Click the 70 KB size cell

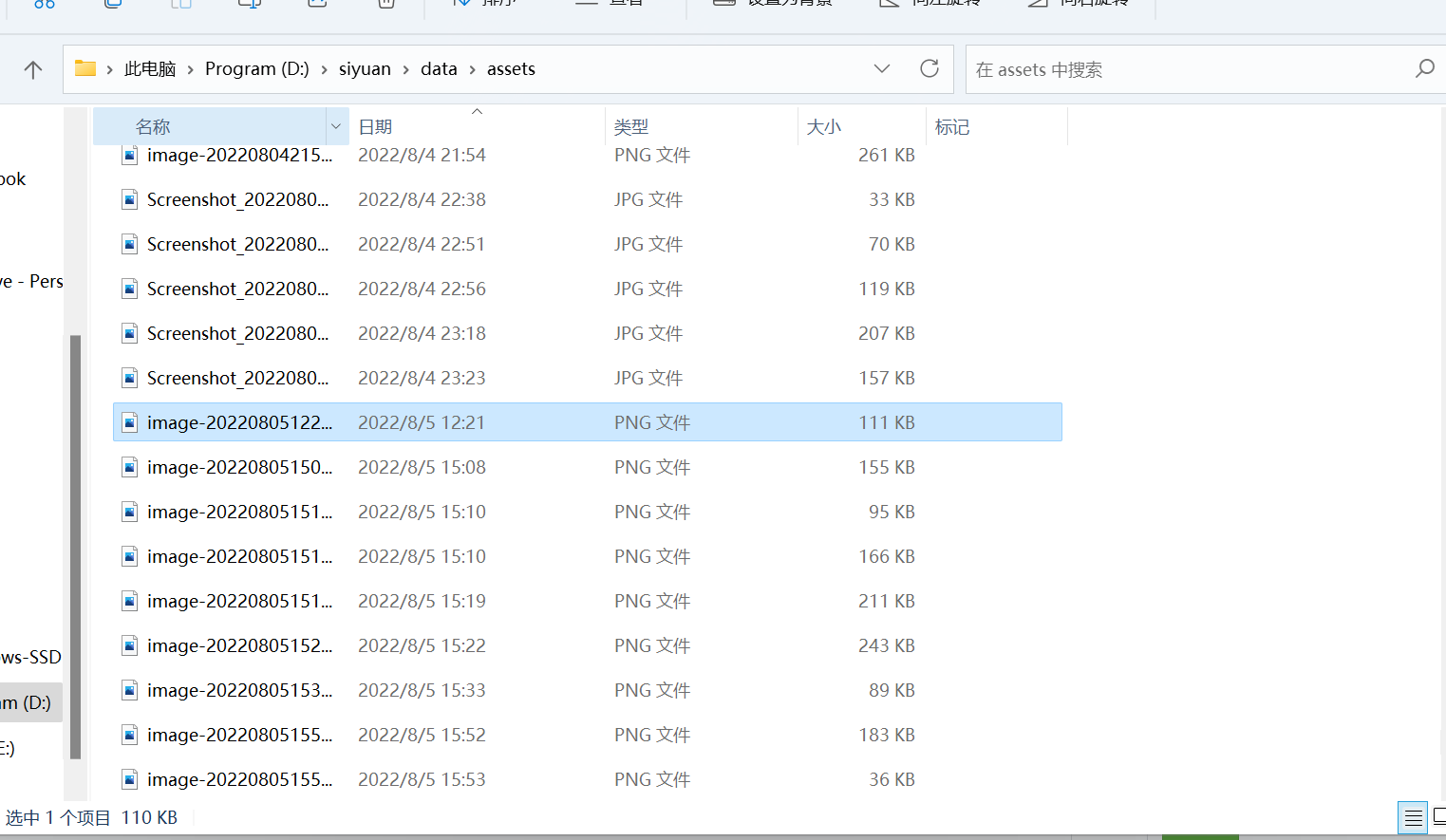click(892, 244)
